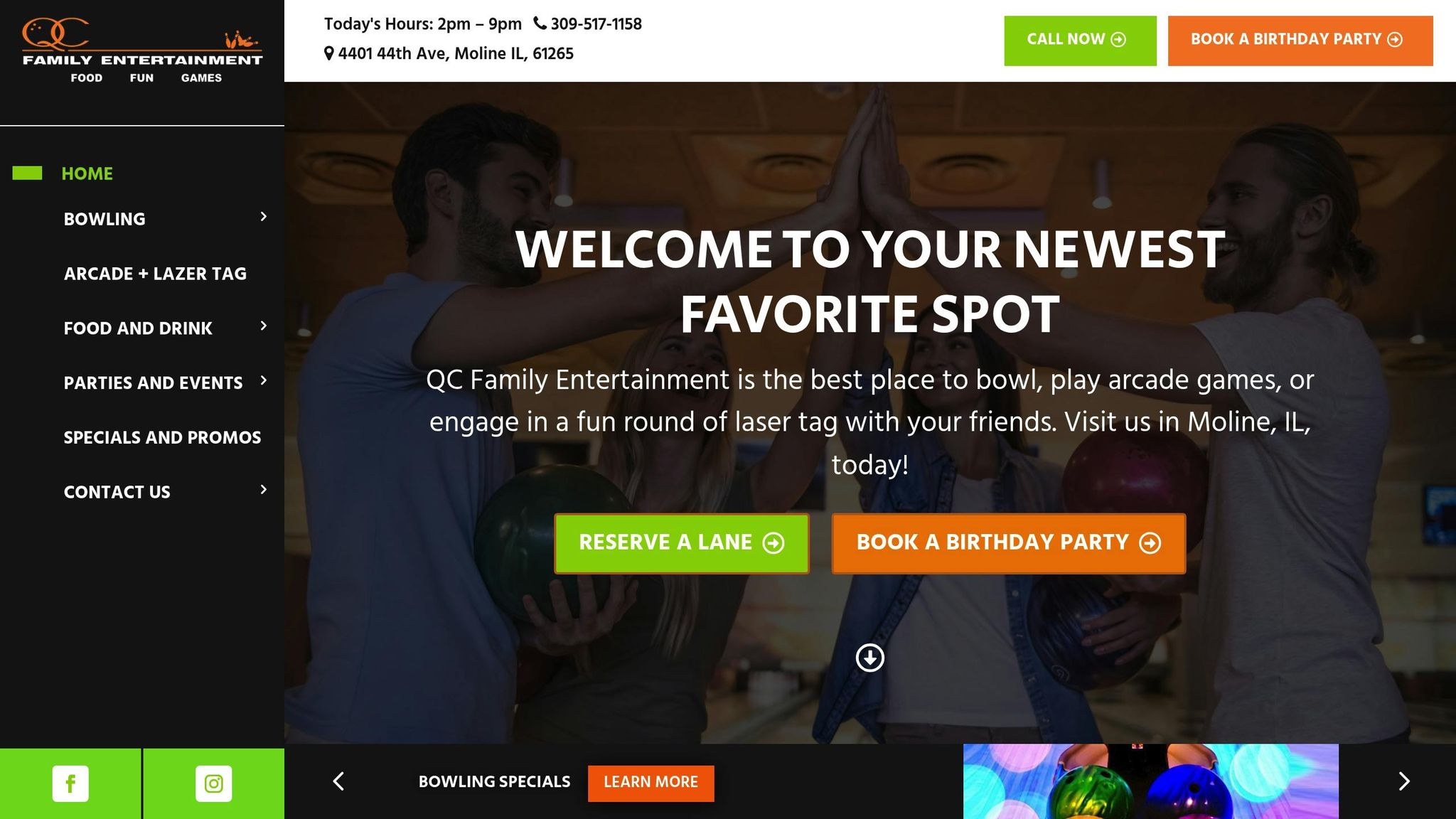Click the phone icon beside 309-517-1158

pos(540,23)
